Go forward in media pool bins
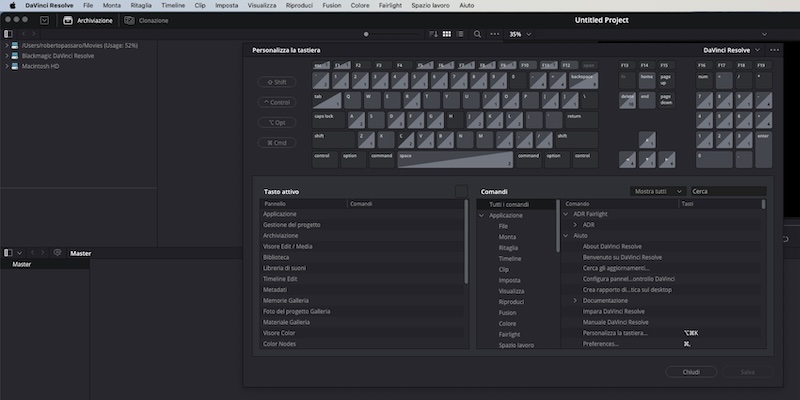 click(43, 253)
